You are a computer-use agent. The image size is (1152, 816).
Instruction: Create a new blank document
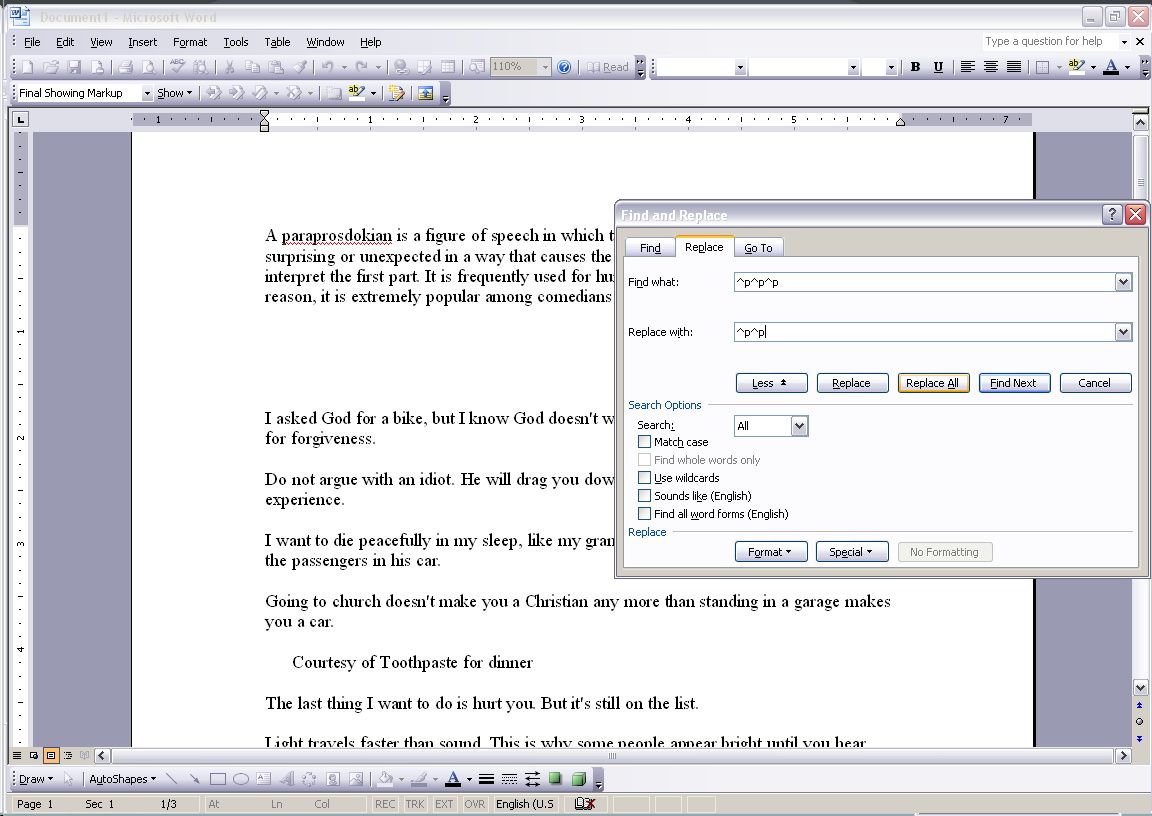[x=28, y=67]
